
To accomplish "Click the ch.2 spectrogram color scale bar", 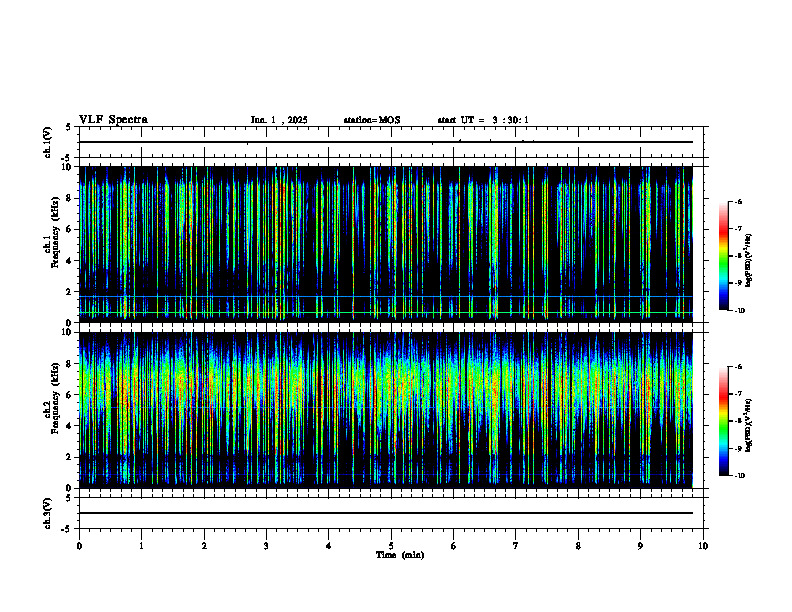I will pos(724,421).
